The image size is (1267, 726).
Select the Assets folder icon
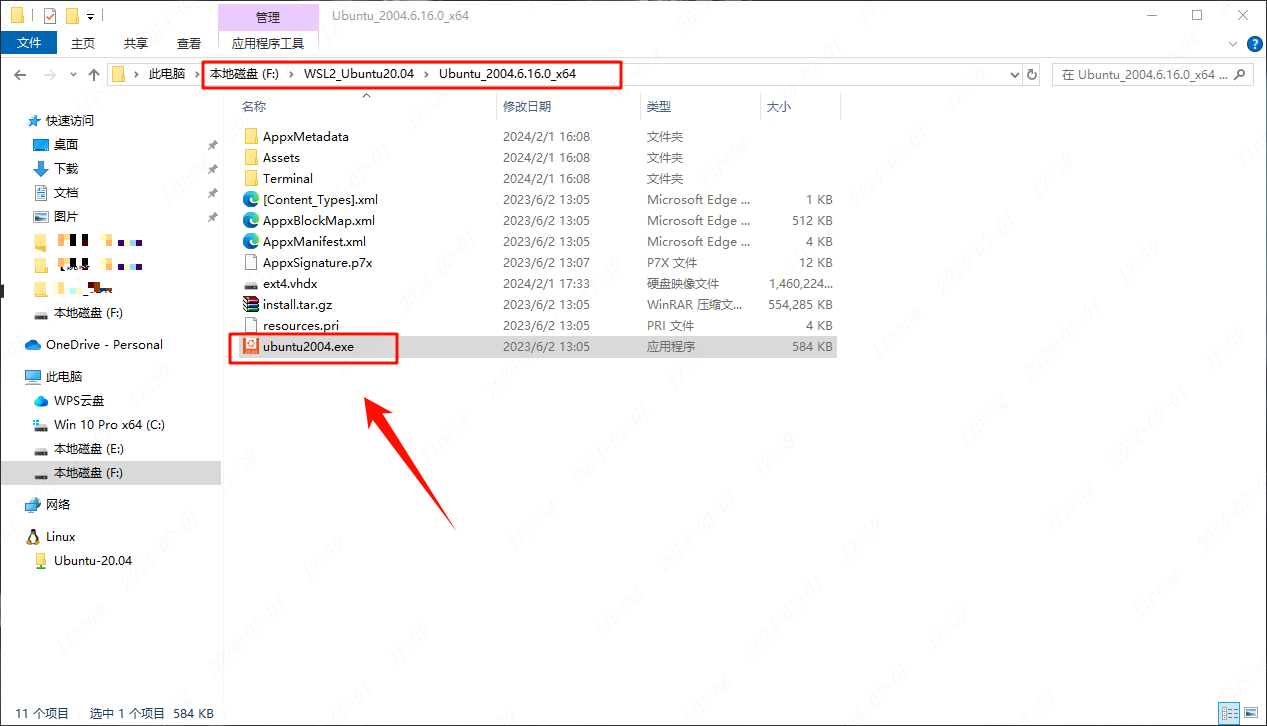pos(251,157)
